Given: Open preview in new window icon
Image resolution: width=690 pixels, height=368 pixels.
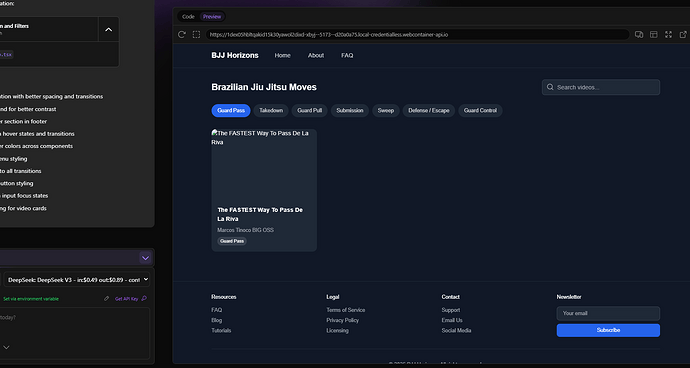Looking at the screenshot, I should pos(683,34).
